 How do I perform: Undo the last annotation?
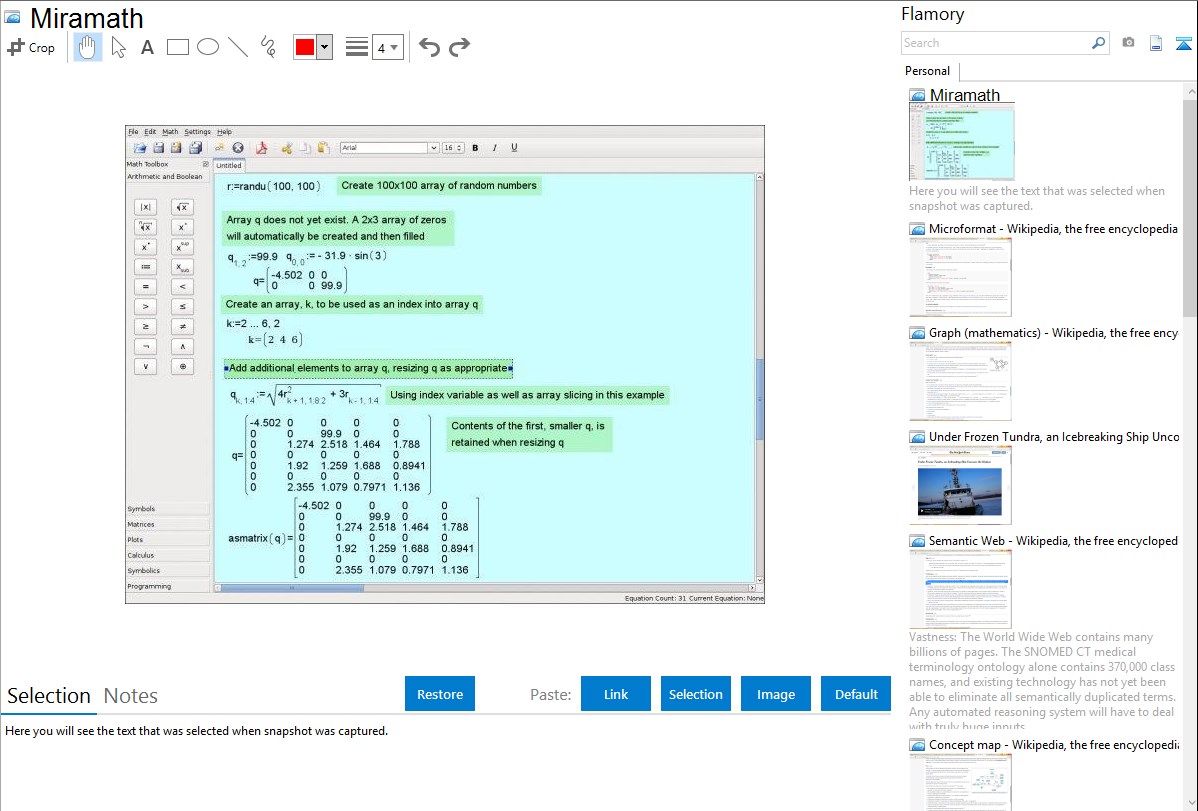[429, 47]
